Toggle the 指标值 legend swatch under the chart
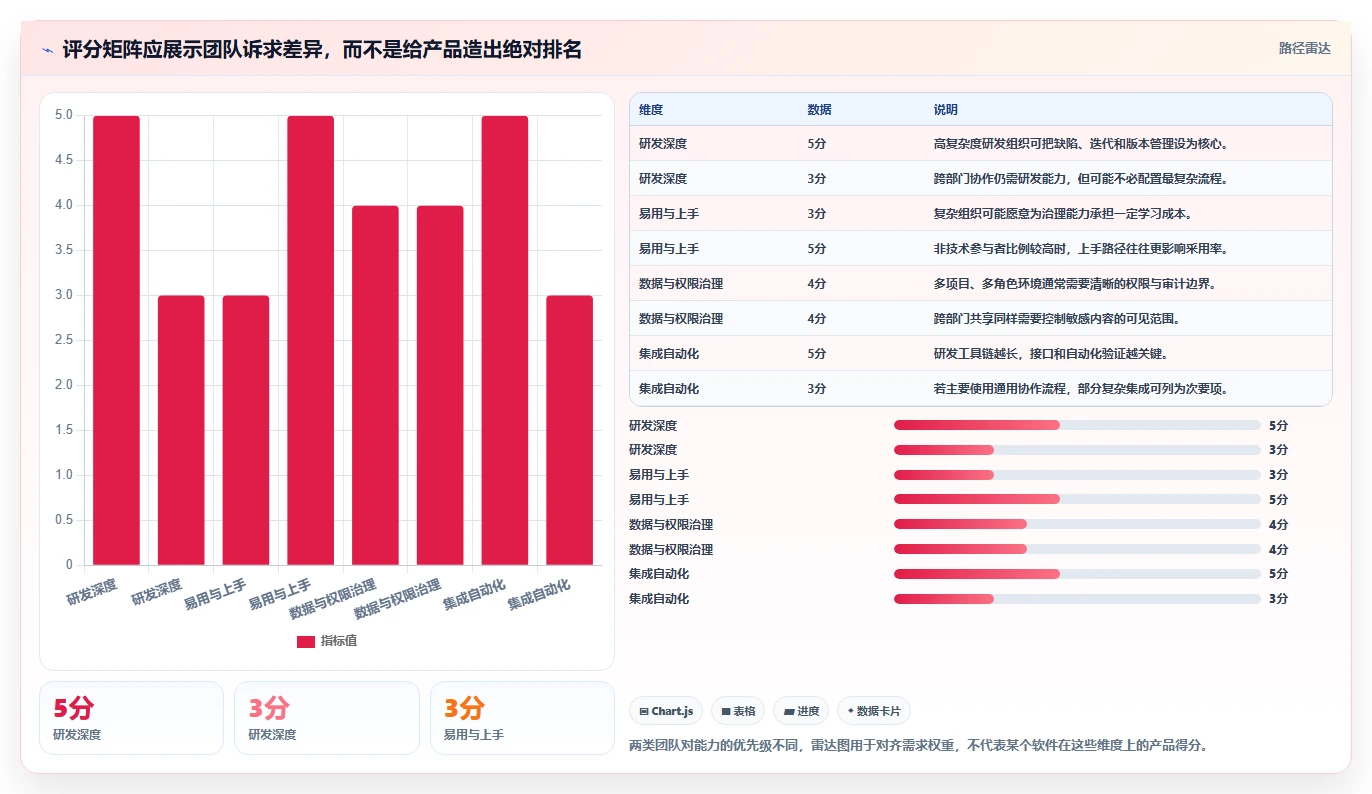The height and width of the screenshot is (794, 1372). pos(306,641)
